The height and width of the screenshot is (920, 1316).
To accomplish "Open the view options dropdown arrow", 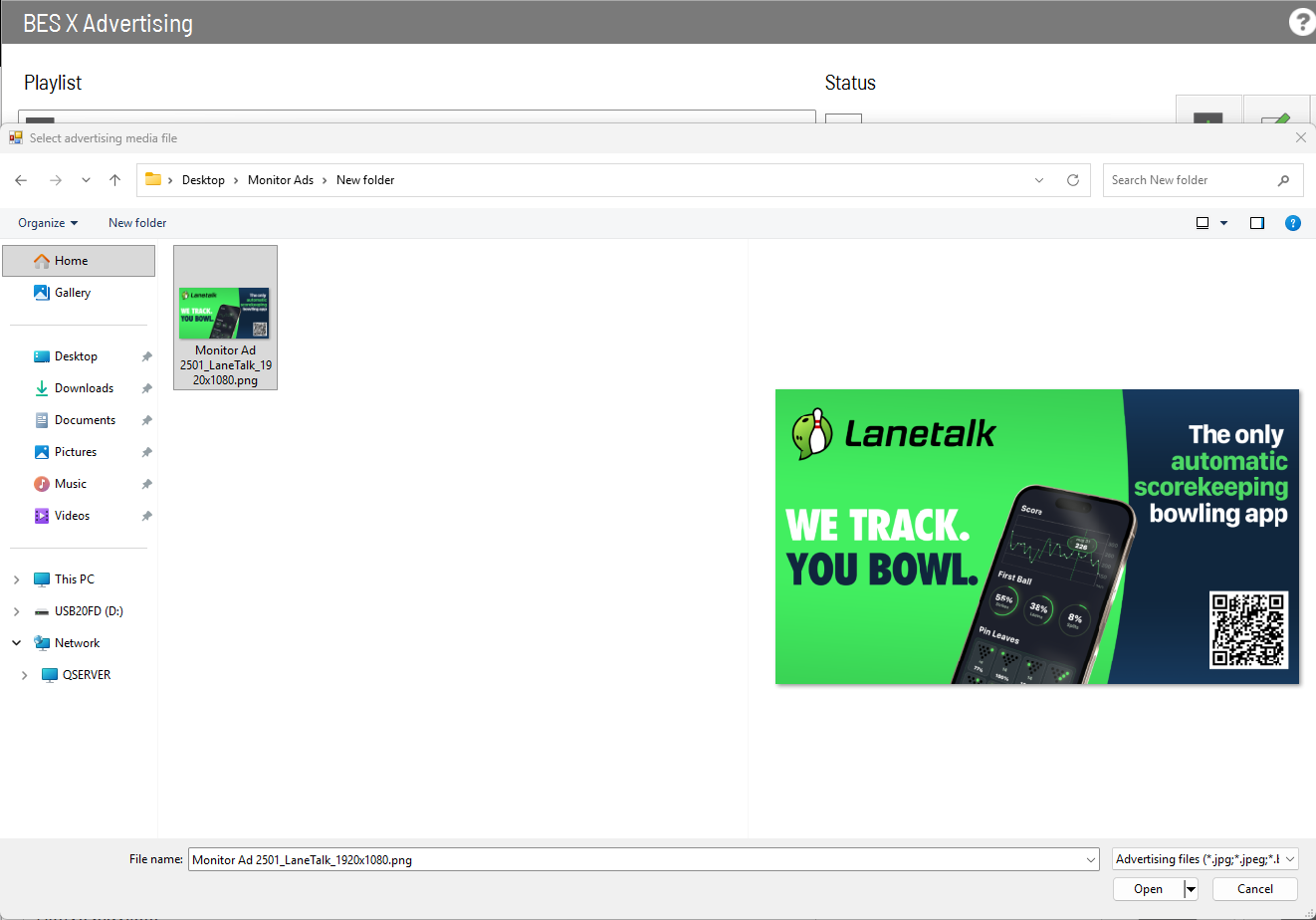I will pyautogui.click(x=1224, y=223).
